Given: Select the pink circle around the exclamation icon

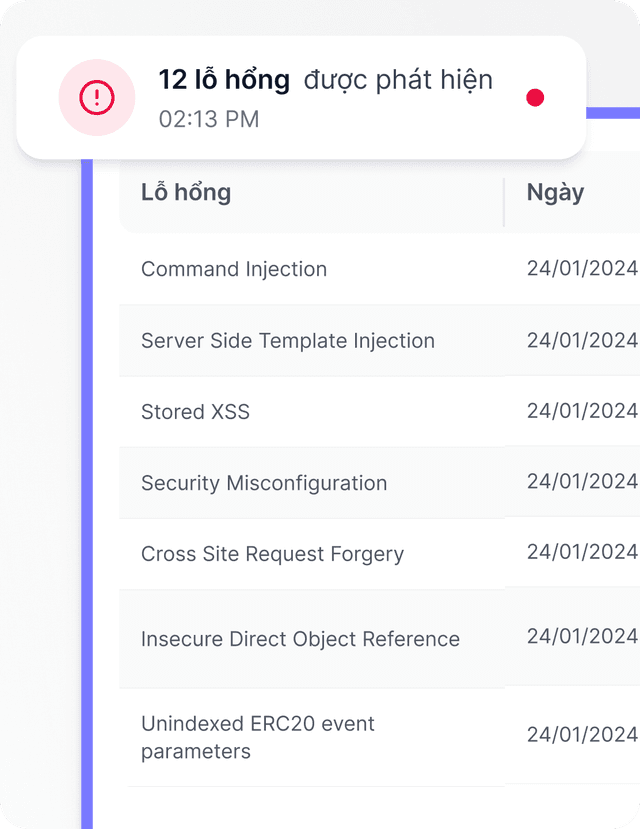Looking at the screenshot, I should (96, 96).
